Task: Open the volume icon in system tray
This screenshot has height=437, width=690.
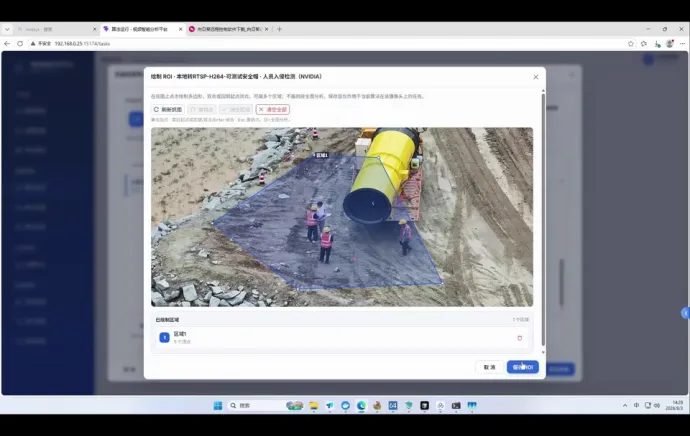Action: (x=657, y=405)
